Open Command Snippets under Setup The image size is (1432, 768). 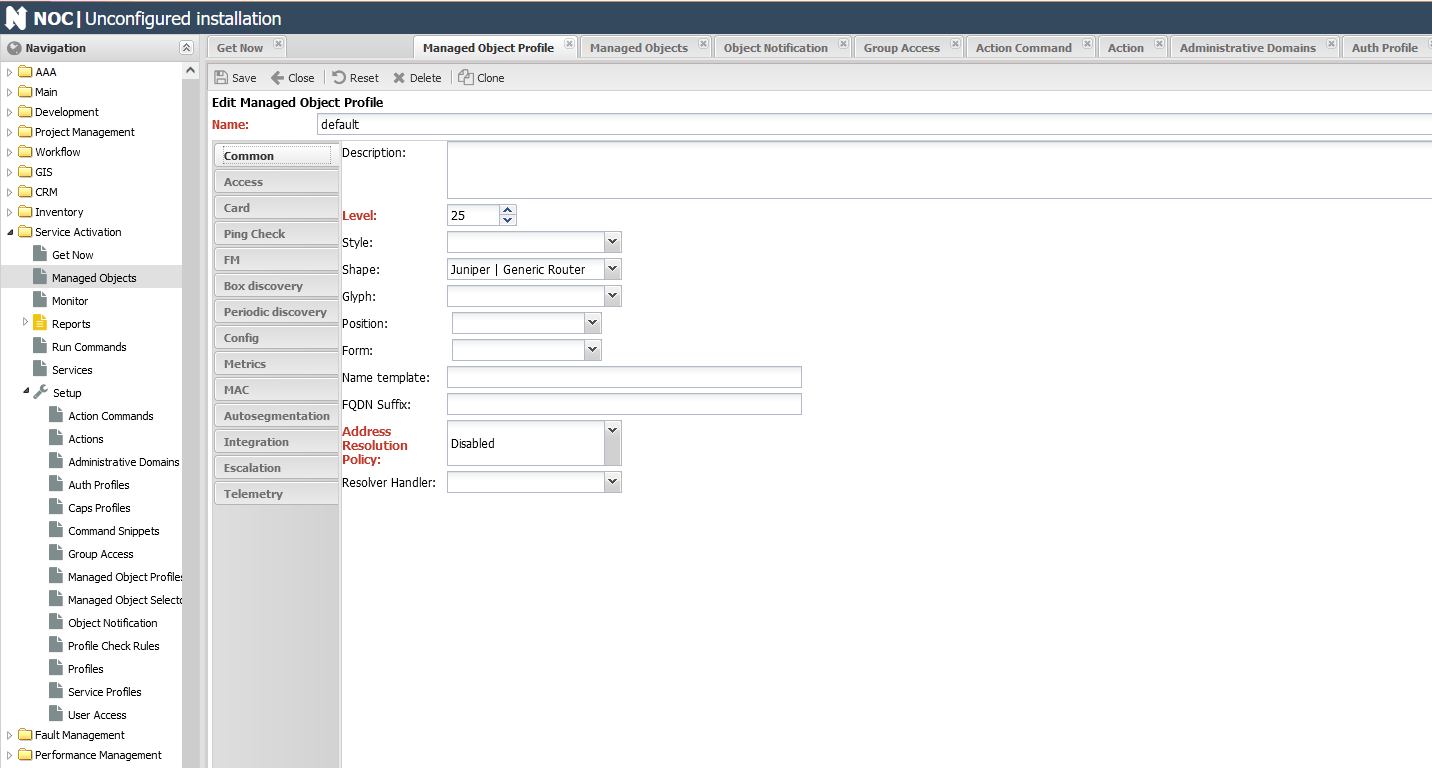(113, 531)
